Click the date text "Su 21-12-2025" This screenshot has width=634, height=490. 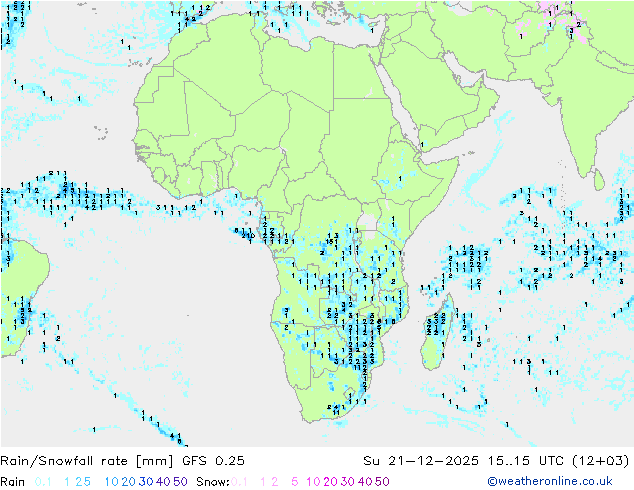[x=421, y=461]
